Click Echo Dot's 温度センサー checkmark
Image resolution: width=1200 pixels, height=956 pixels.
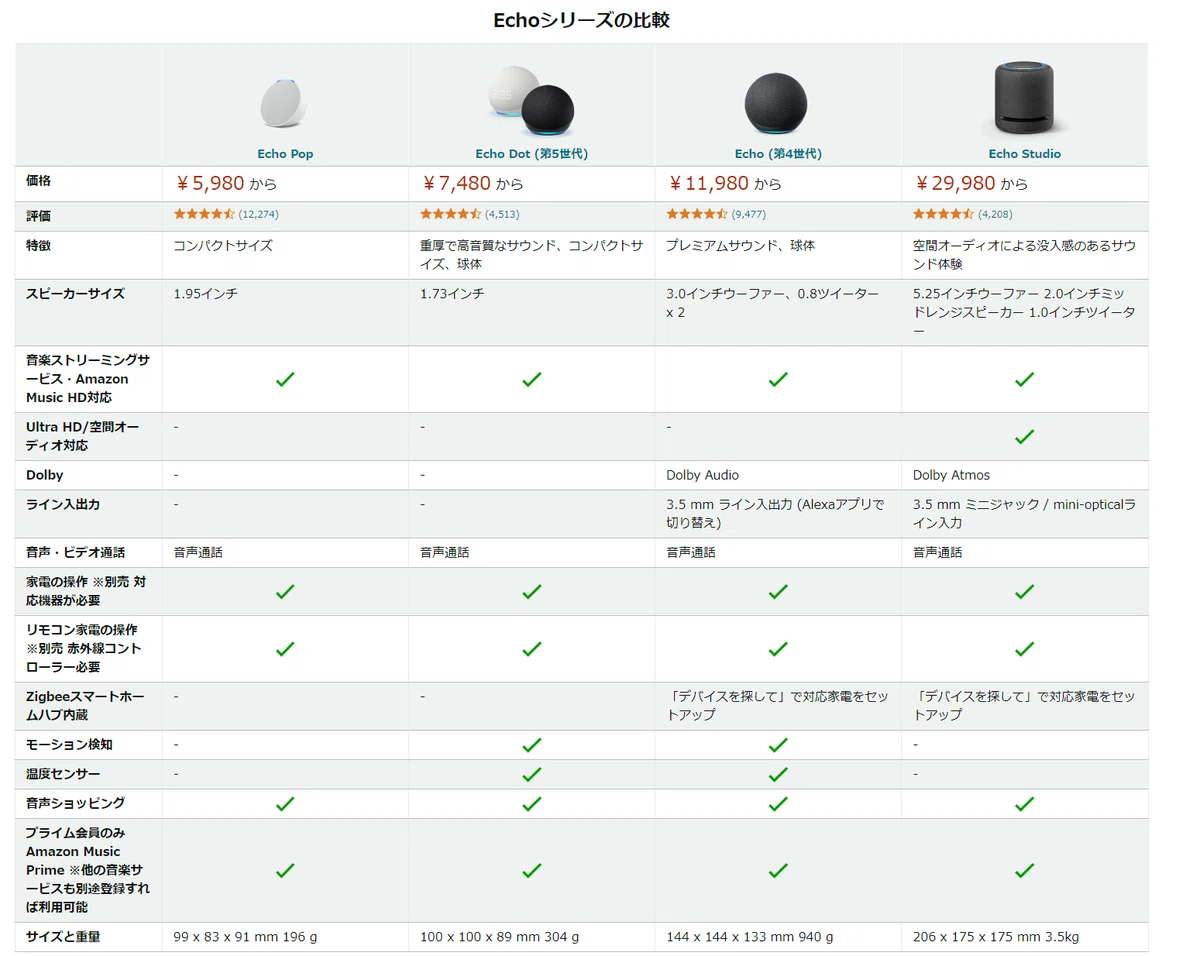click(532, 774)
